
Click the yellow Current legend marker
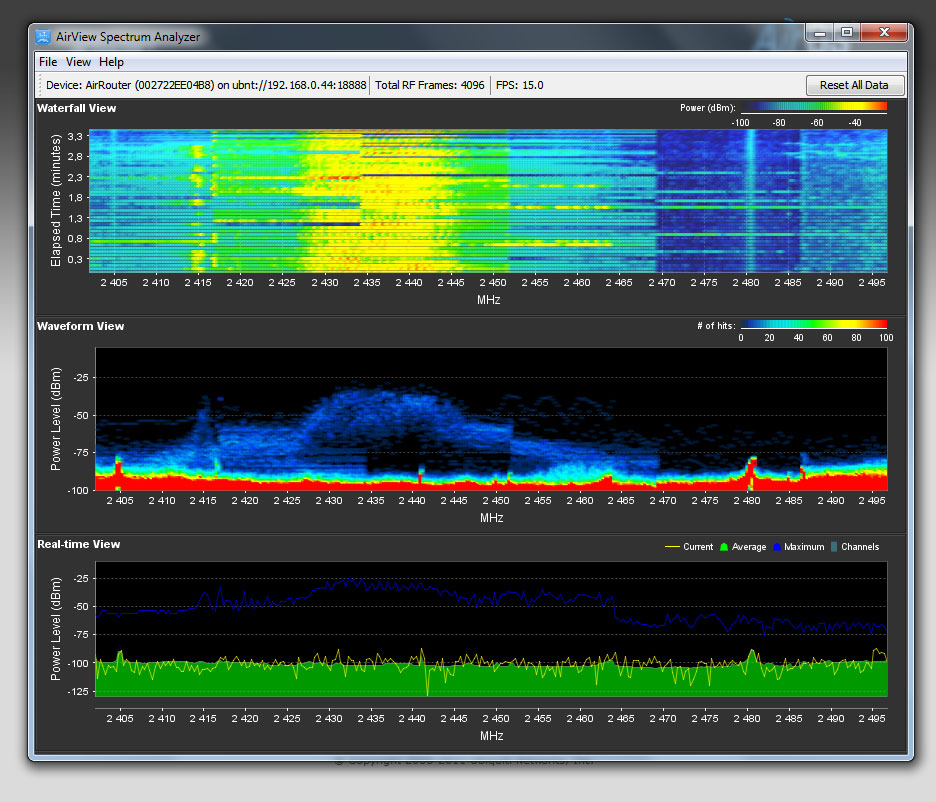[x=672, y=547]
